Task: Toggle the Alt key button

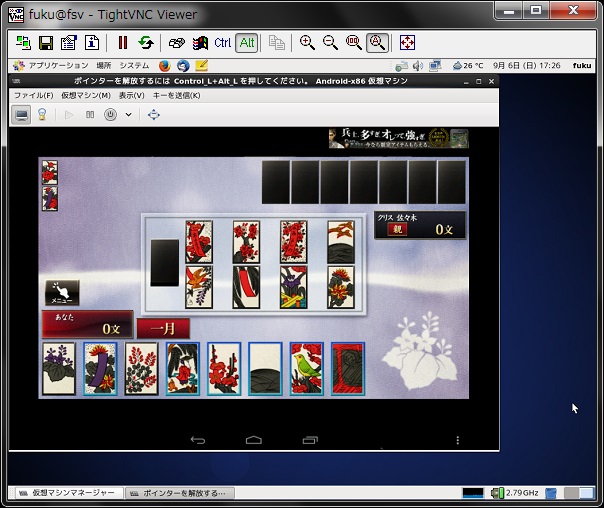Action: tap(247, 42)
